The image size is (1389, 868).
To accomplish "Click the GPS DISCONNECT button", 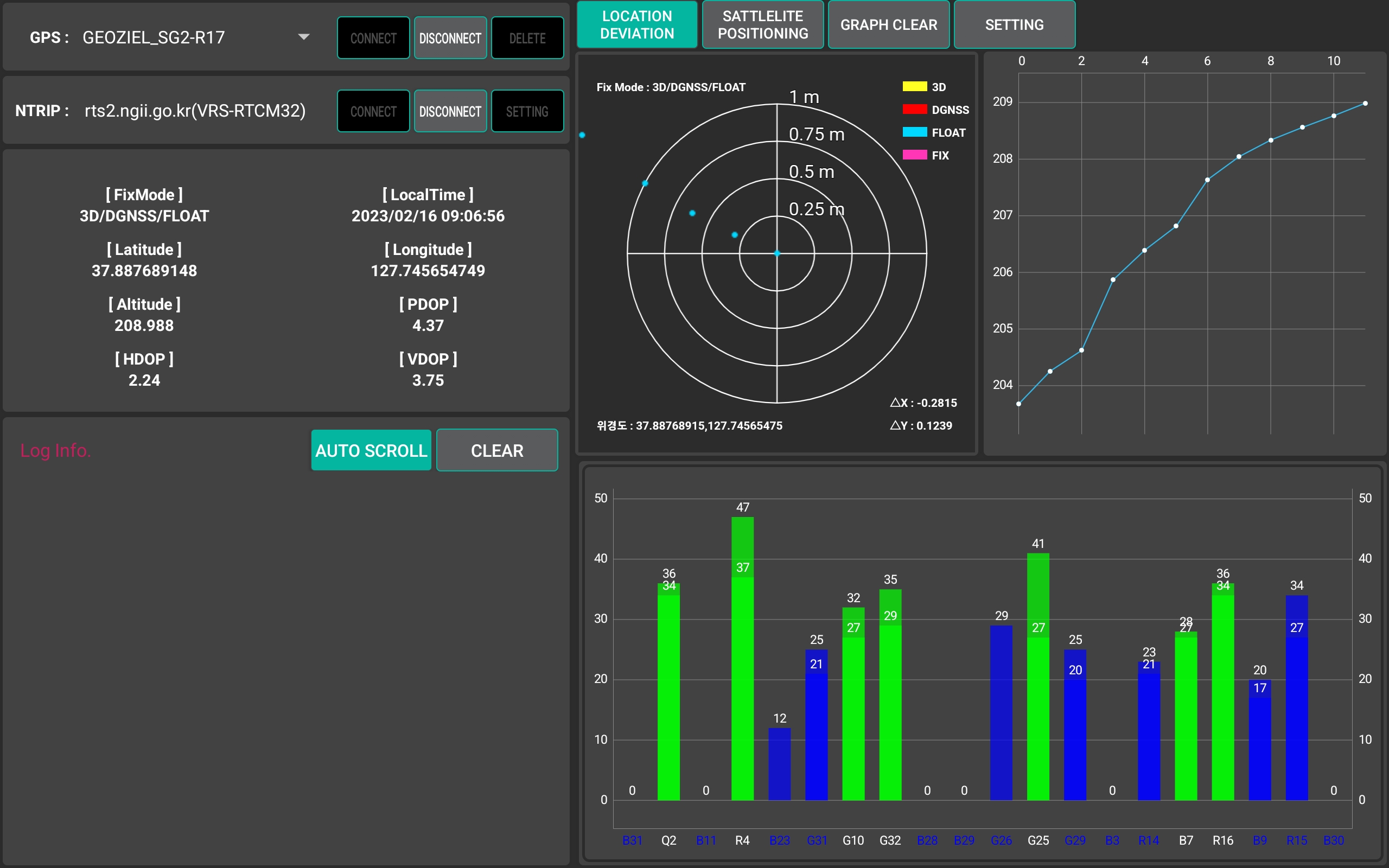I will click(x=450, y=38).
